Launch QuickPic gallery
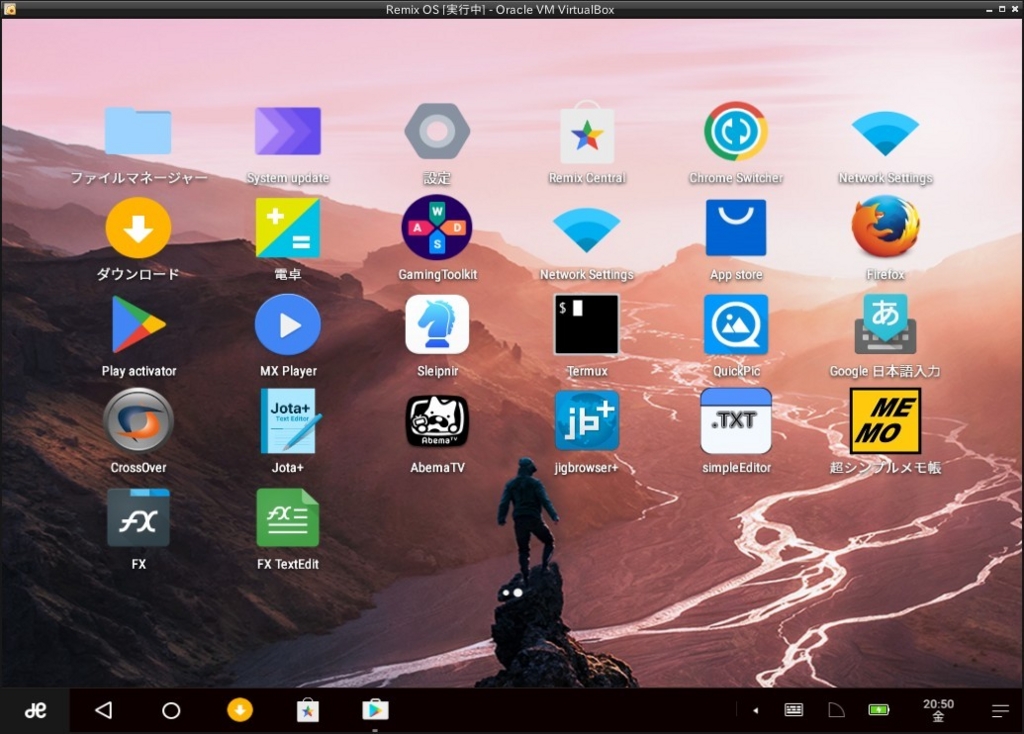Image resolution: width=1024 pixels, height=734 pixels. point(736,325)
